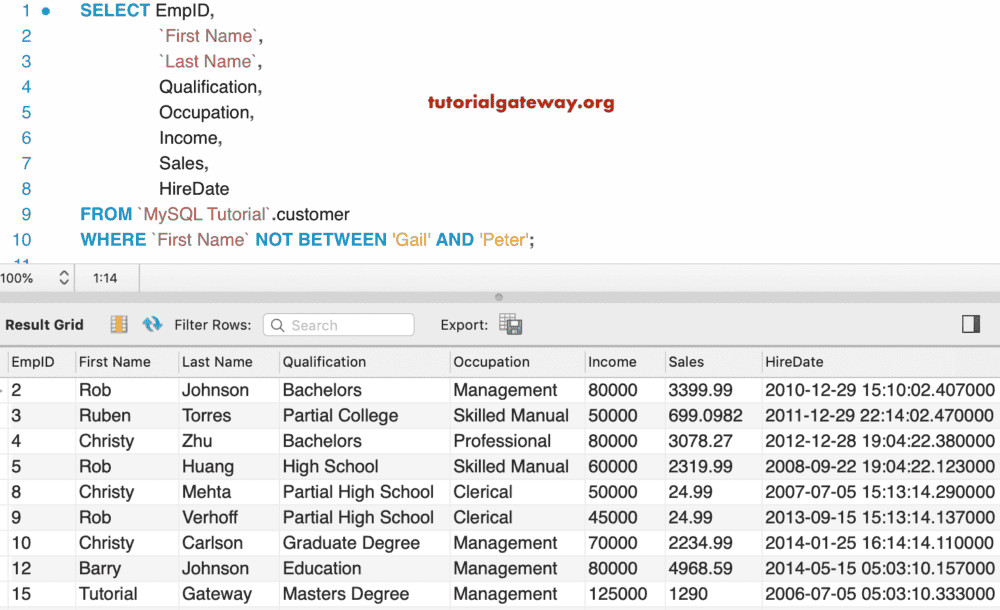The width and height of the screenshot is (1000, 610).
Task: Refresh result grid with the arrows icon
Action: (152, 325)
